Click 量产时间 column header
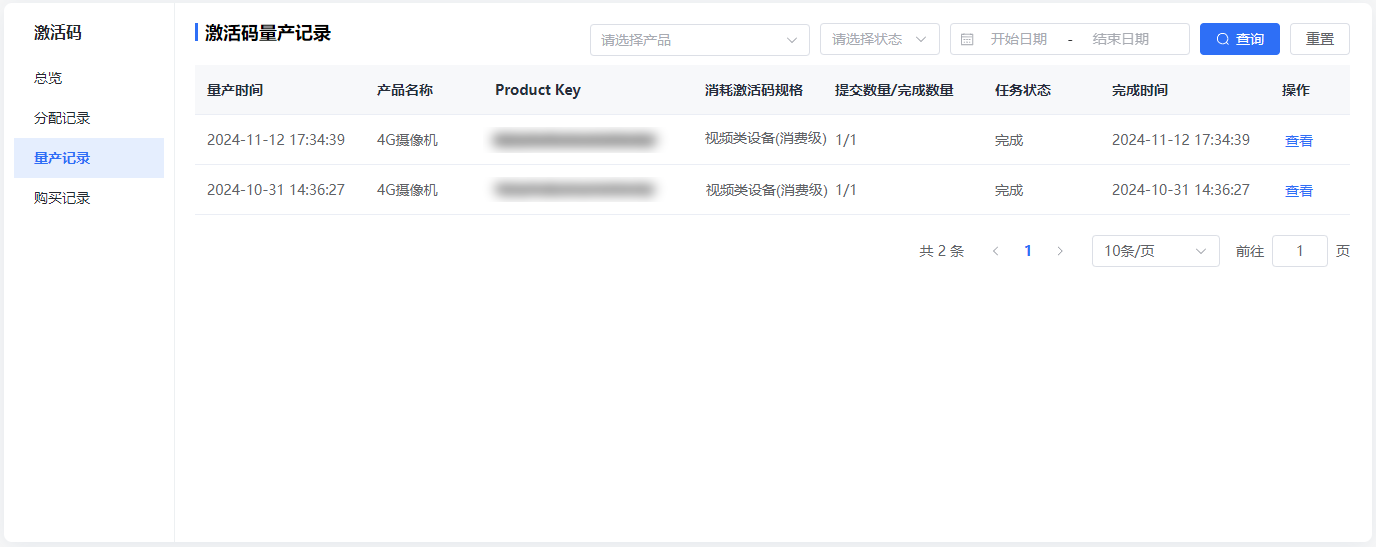1376x547 pixels. pos(235,90)
